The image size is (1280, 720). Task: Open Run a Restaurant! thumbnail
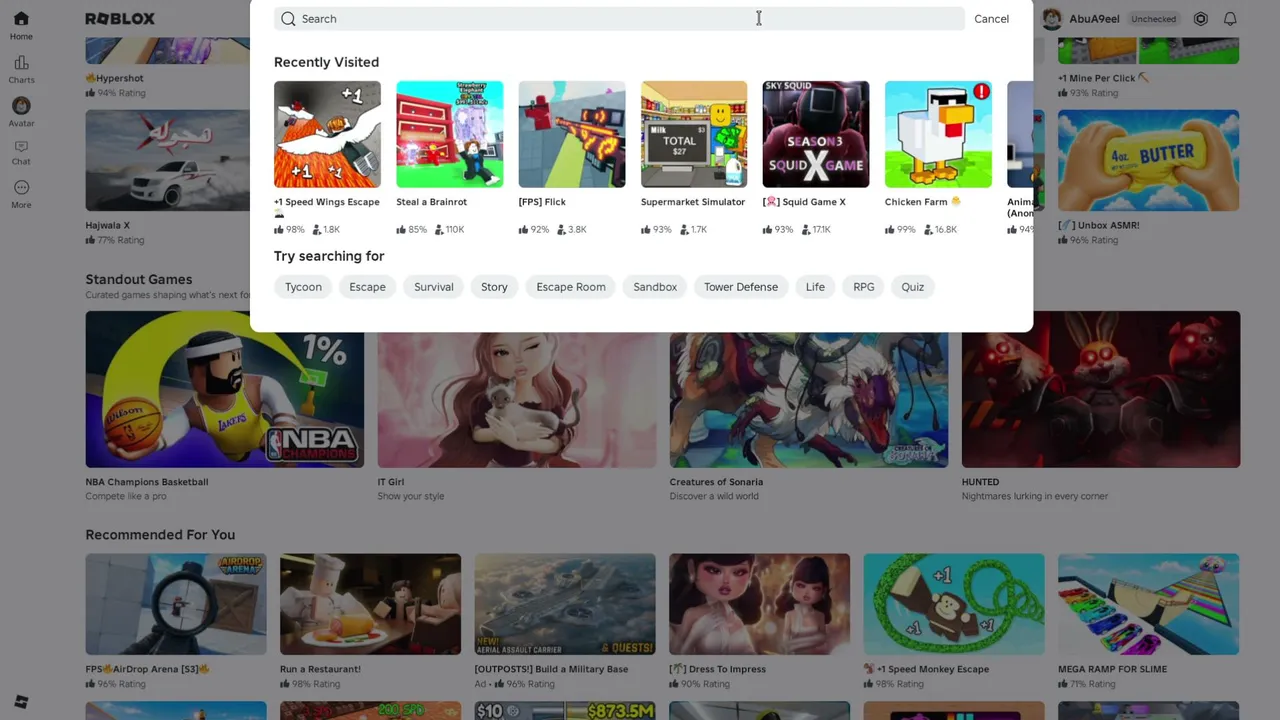[x=370, y=604]
